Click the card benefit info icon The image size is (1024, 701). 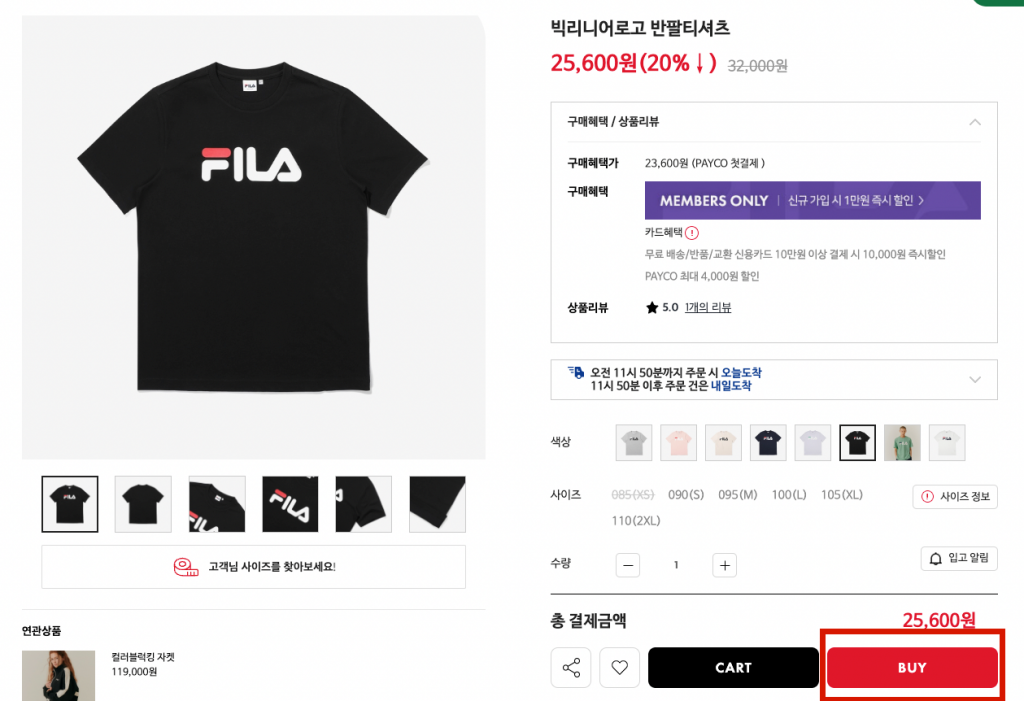tap(692, 232)
